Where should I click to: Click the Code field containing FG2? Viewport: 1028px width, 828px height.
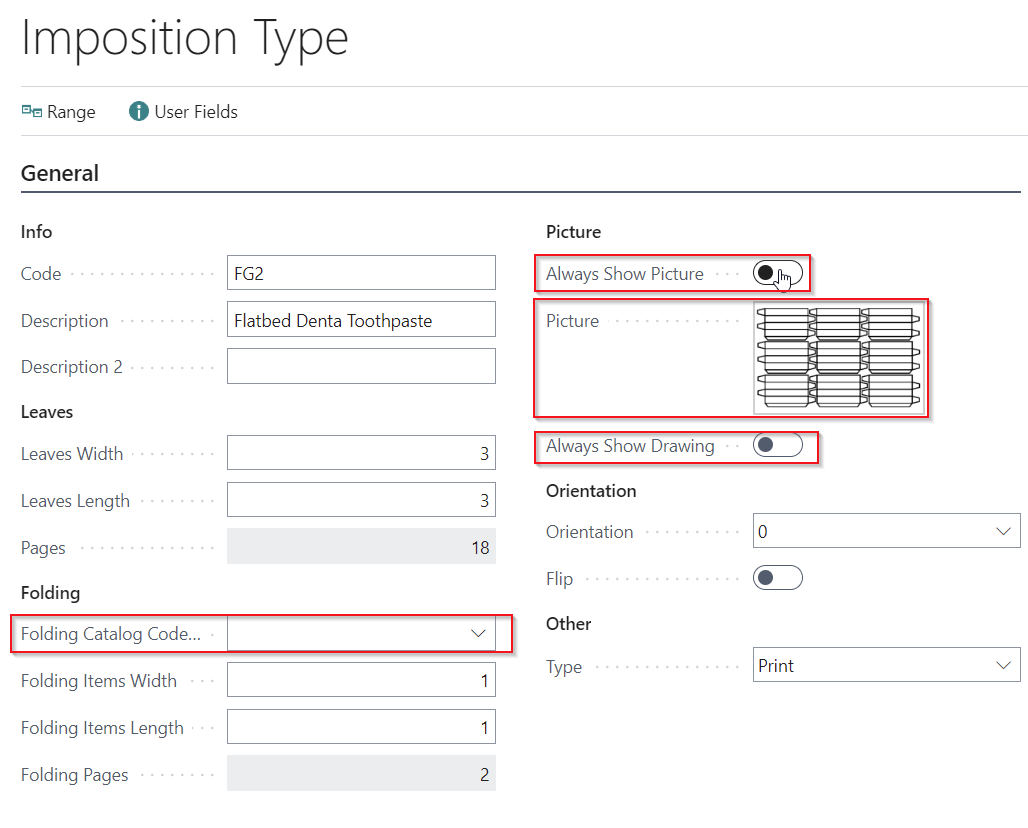coord(361,273)
